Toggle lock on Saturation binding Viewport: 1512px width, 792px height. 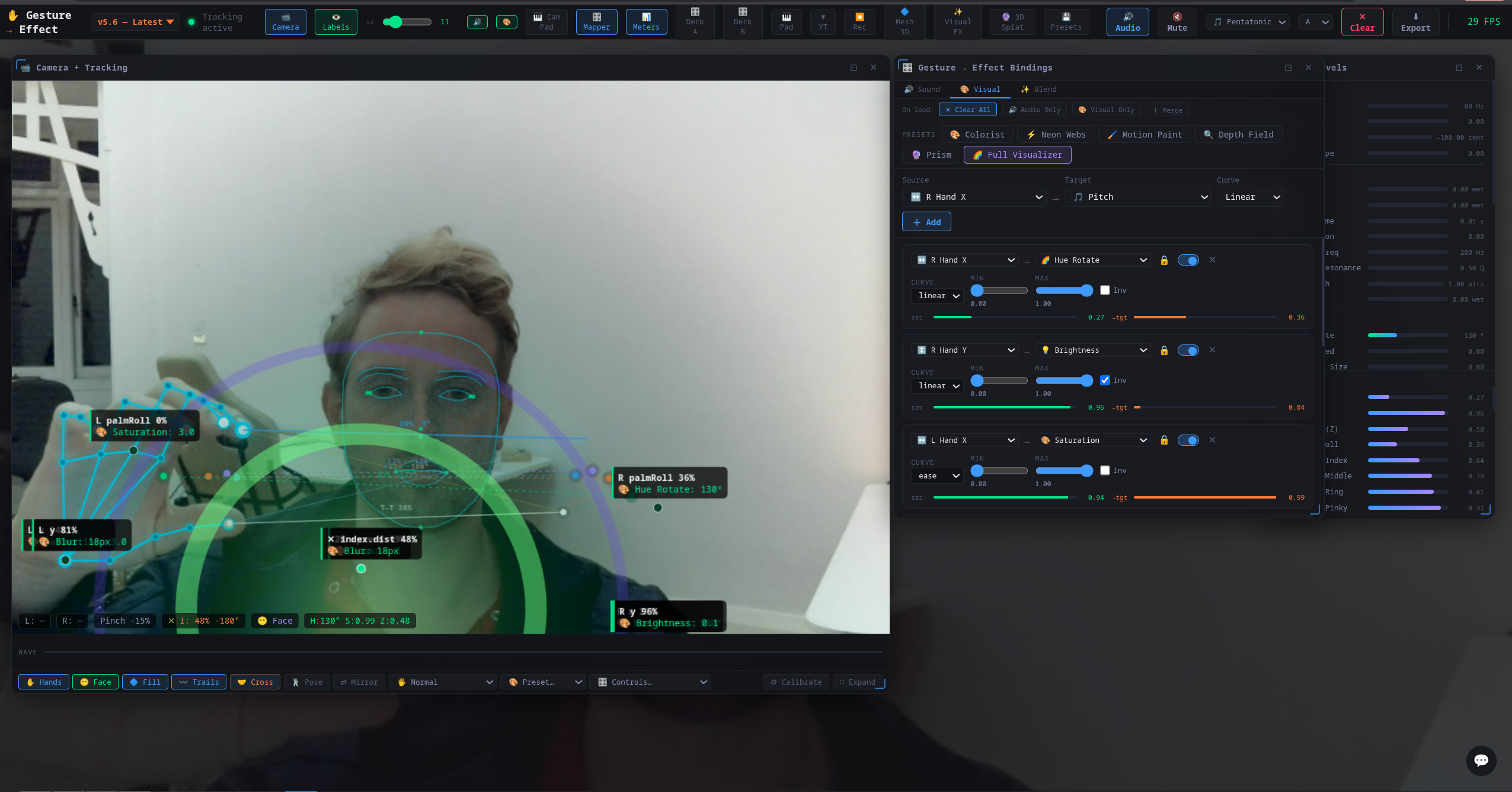click(1164, 440)
